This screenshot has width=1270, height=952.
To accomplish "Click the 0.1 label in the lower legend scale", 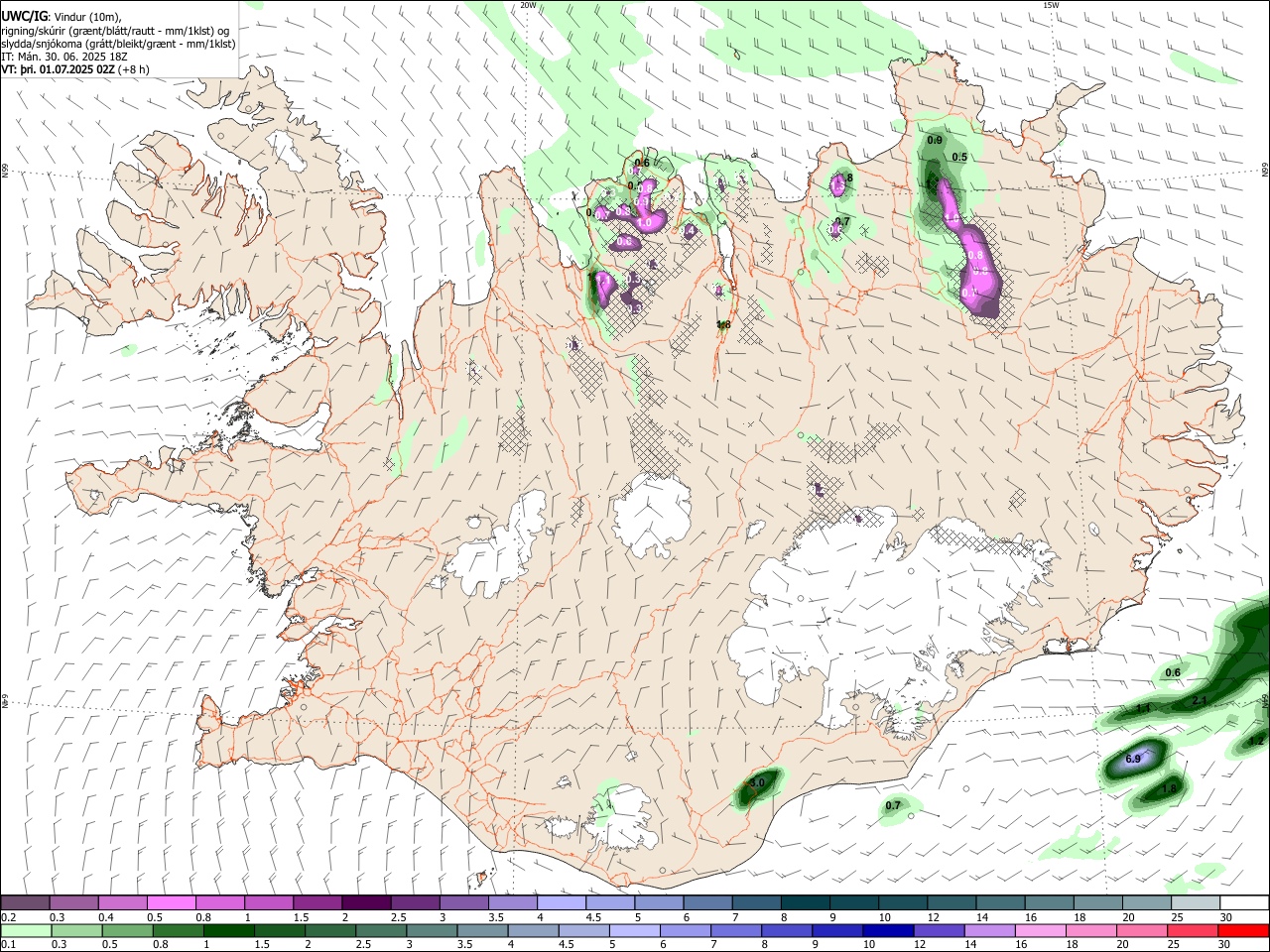I will pyautogui.click(x=8, y=945).
